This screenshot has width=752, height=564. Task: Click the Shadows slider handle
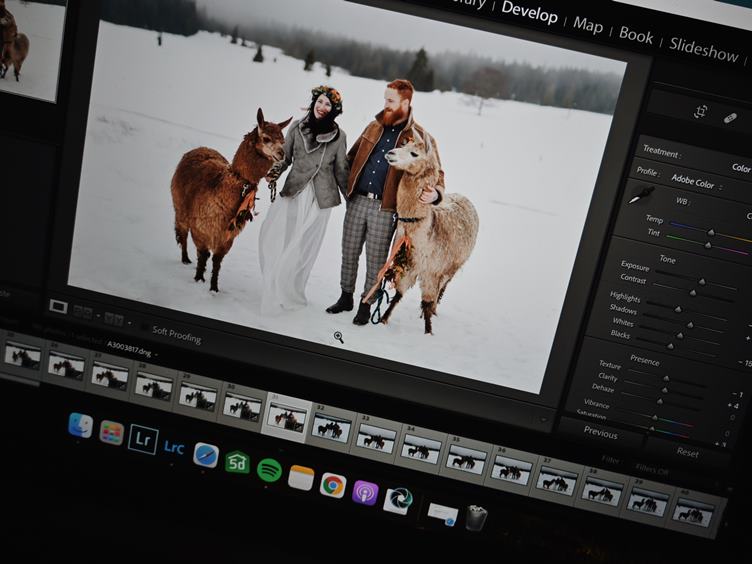(x=690, y=325)
